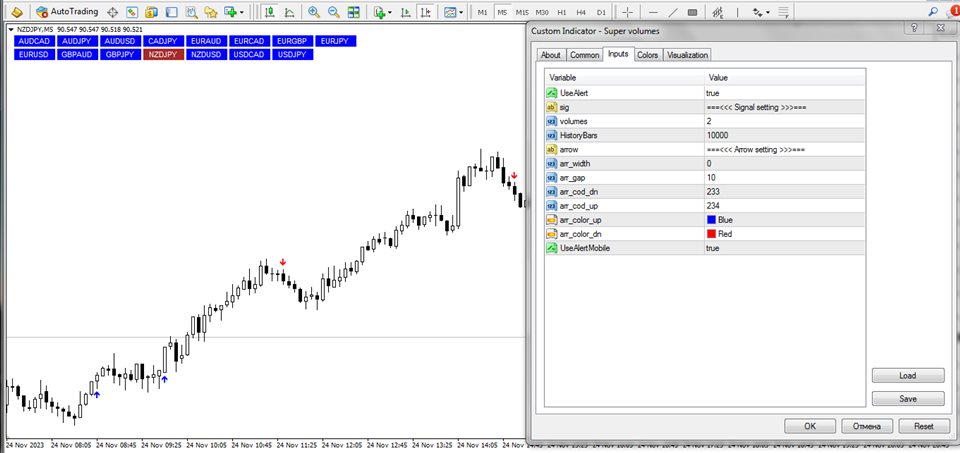Switch chart to EURUSD symbol button
960x453 pixels.
(34, 54)
